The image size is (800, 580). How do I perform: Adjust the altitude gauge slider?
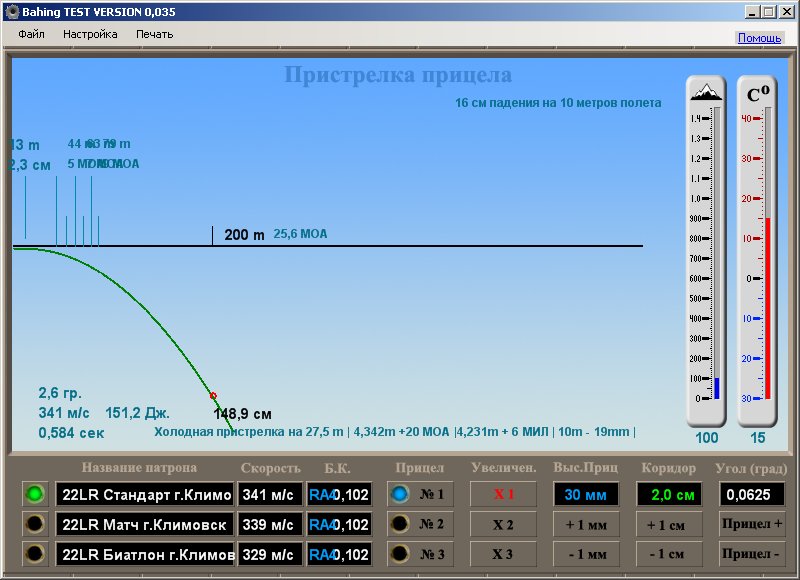(716, 388)
